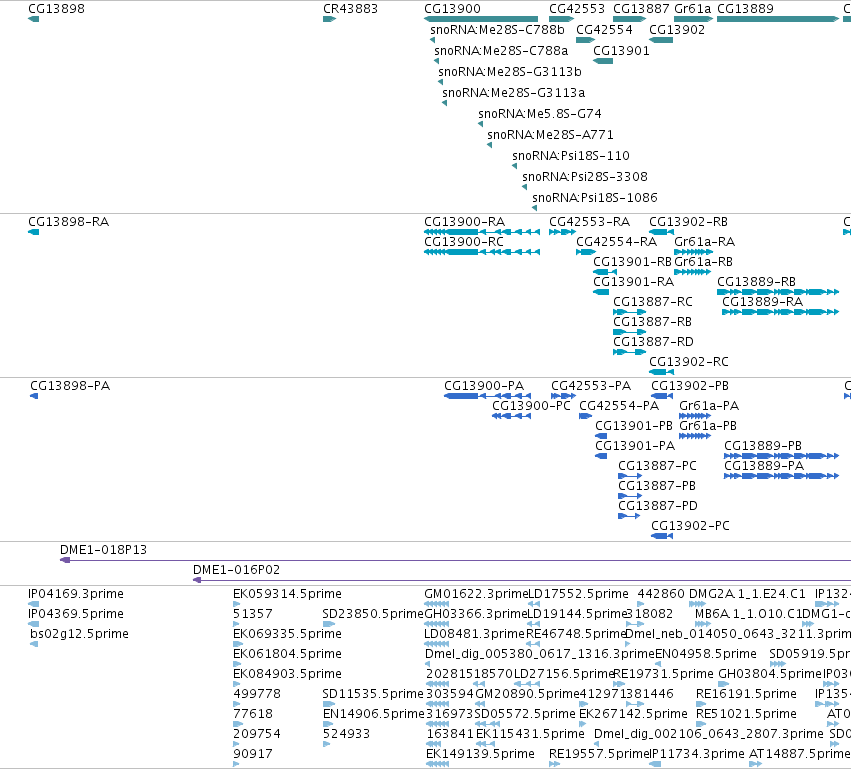Click the CG13898-PA protein label
The image size is (851, 769).
70,386
